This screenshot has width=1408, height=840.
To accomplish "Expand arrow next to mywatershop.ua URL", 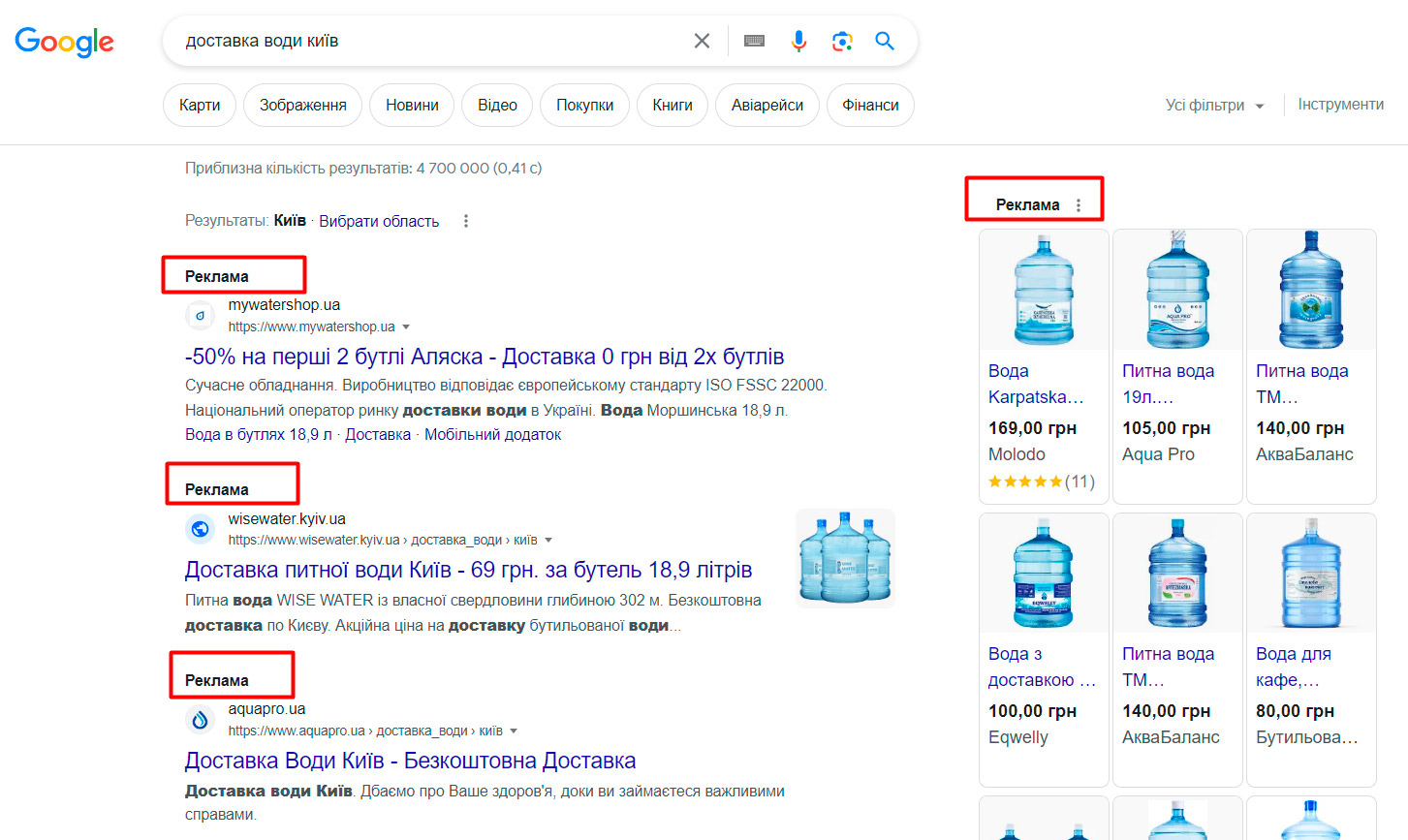I will click(406, 327).
